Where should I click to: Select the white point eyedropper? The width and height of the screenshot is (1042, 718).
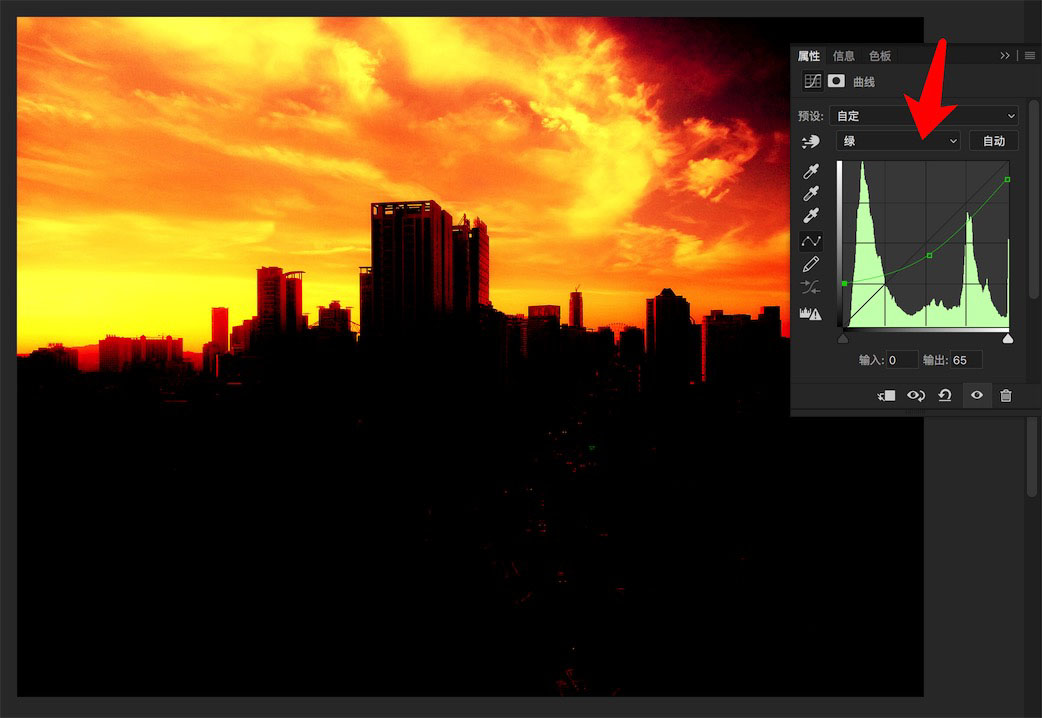[811, 215]
